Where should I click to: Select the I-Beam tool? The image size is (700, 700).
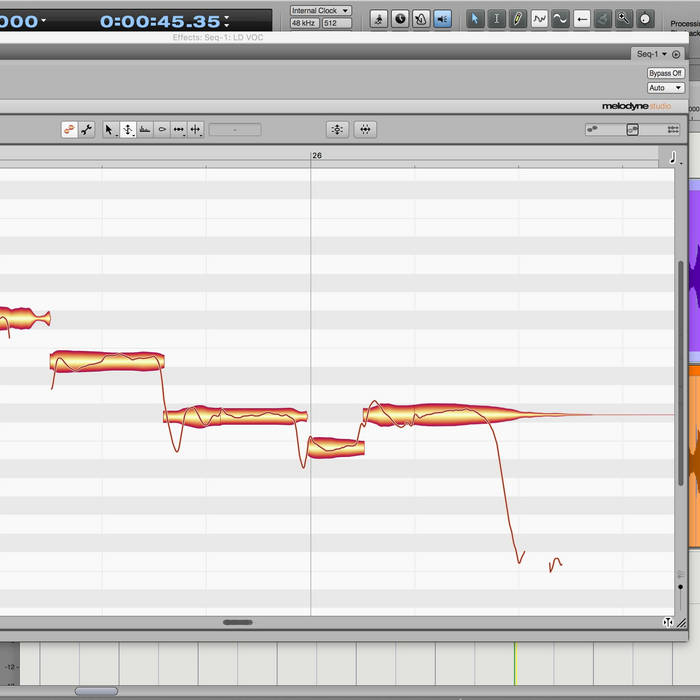(x=496, y=19)
